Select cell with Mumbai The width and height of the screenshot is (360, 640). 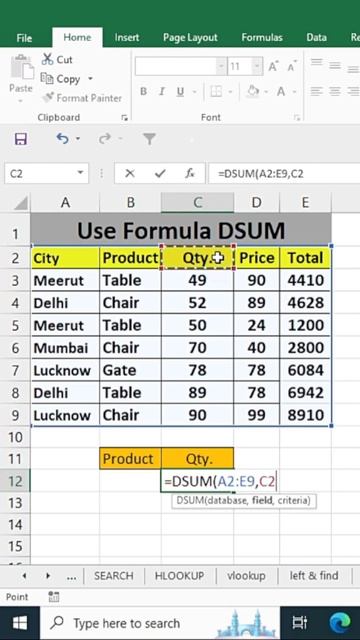click(x=65, y=348)
